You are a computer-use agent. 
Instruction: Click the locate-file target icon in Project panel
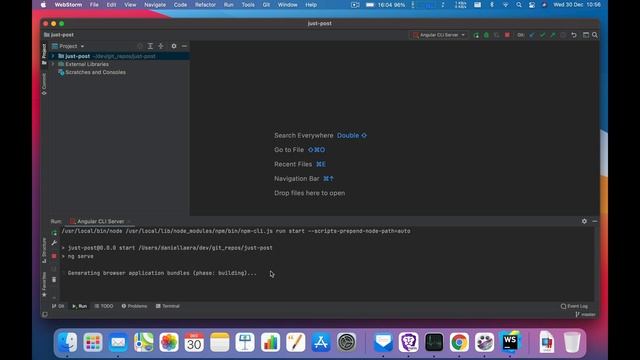tap(140, 46)
